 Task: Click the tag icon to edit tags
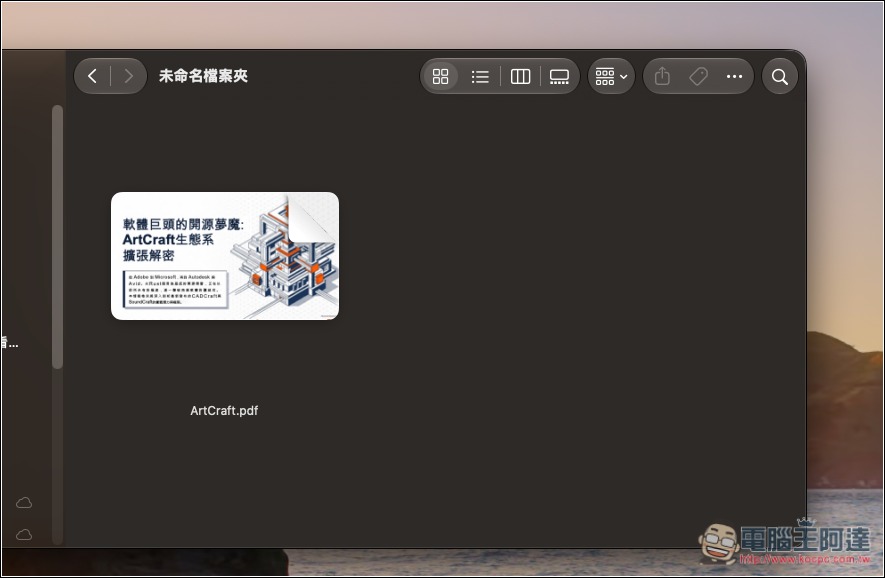pos(698,76)
